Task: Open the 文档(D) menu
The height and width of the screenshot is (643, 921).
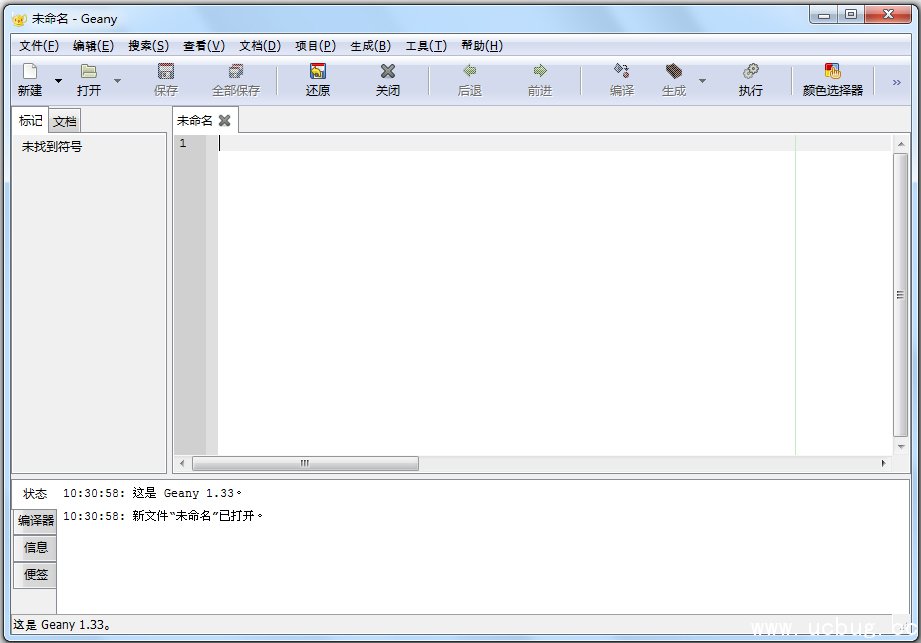Action: point(260,46)
